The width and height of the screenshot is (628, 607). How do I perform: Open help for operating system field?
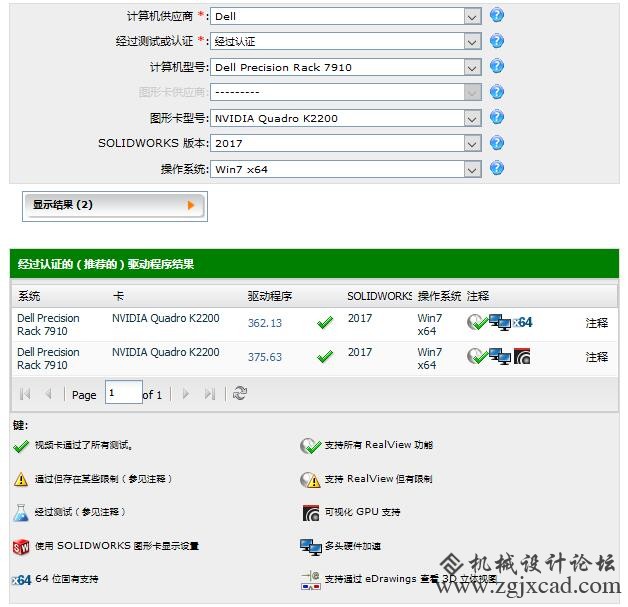(x=497, y=168)
